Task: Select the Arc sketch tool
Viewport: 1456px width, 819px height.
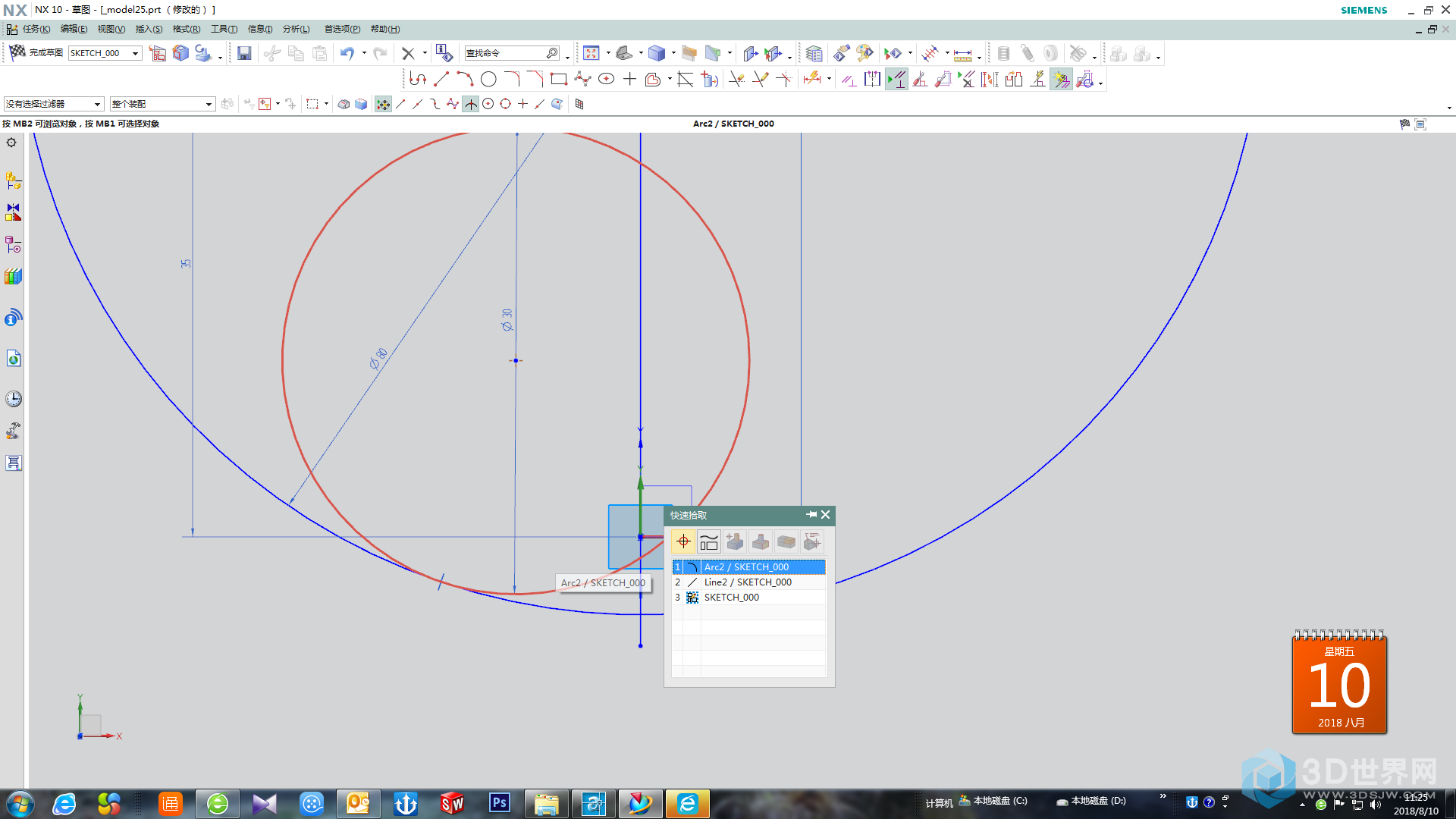Action: pyautogui.click(x=465, y=79)
